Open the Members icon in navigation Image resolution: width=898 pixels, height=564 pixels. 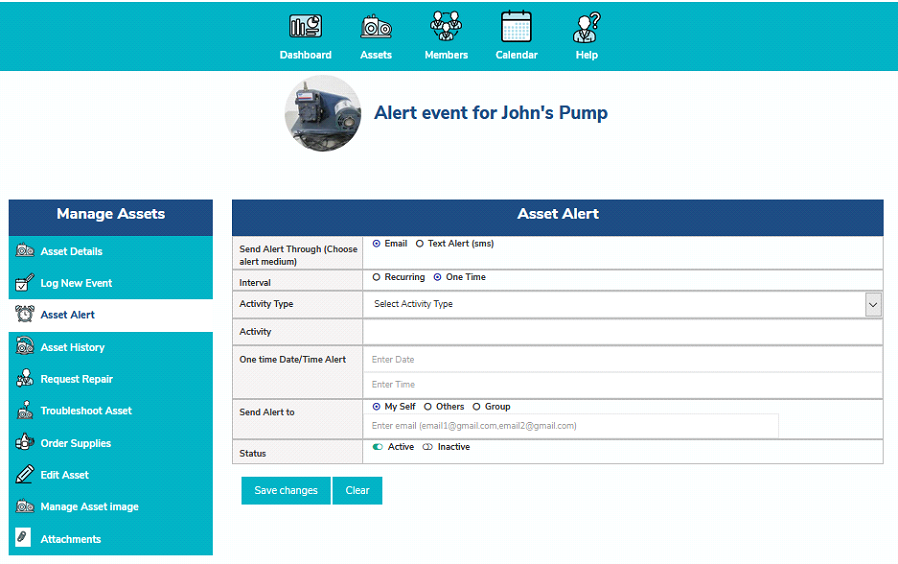point(446,27)
